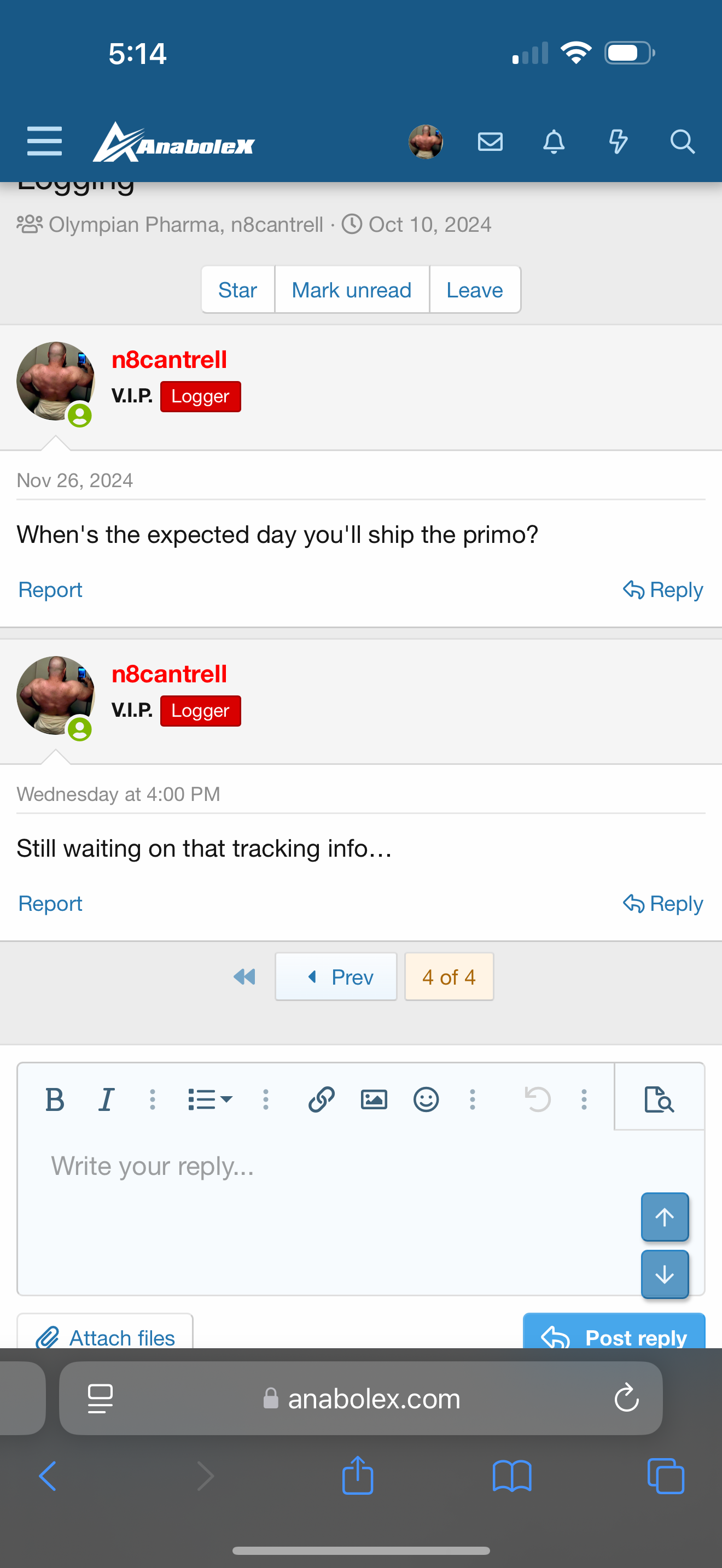Click the preview icon in the editor

tap(659, 1099)
